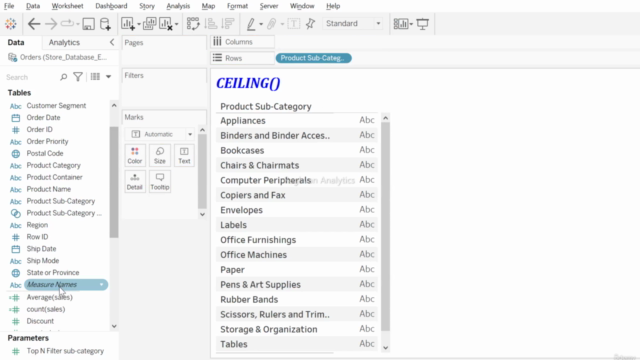The height and width of the screenshot is (360, 640).
Task: Click the Duplicate sheet icon
Action: point(149,24)
